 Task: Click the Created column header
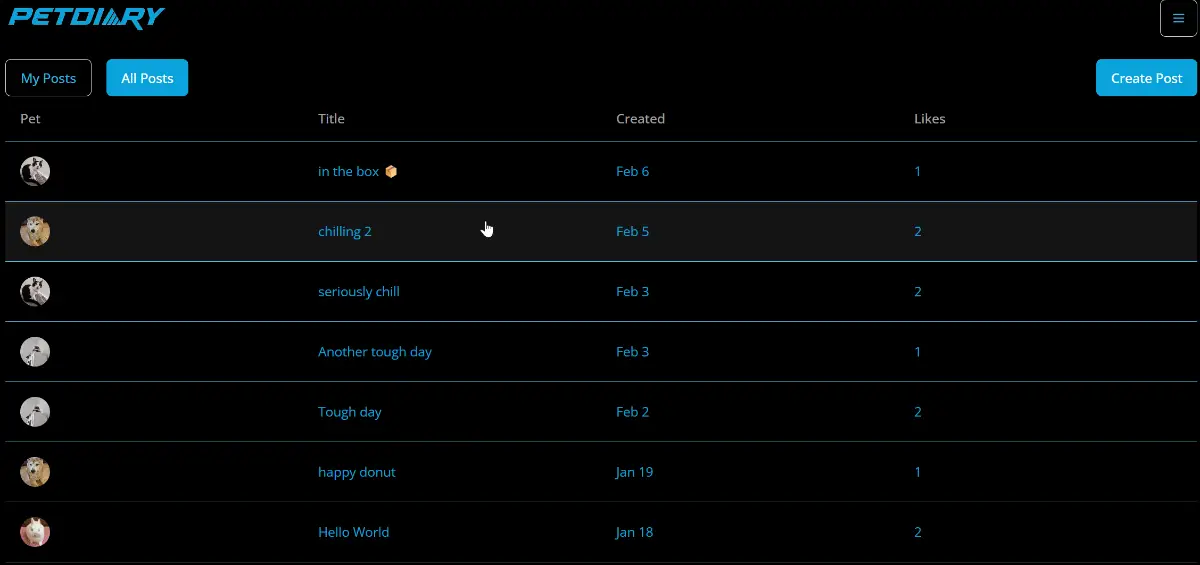click(640, 119)
